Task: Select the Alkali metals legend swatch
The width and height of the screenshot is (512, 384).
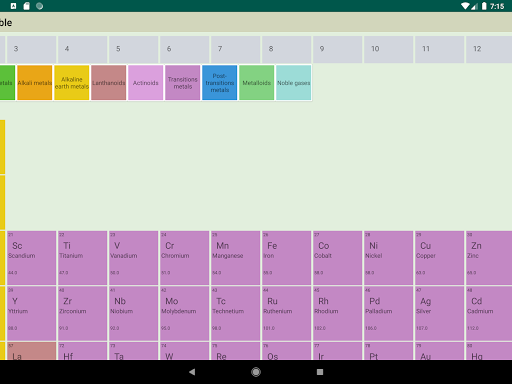Action: click(x=35, y=83)
